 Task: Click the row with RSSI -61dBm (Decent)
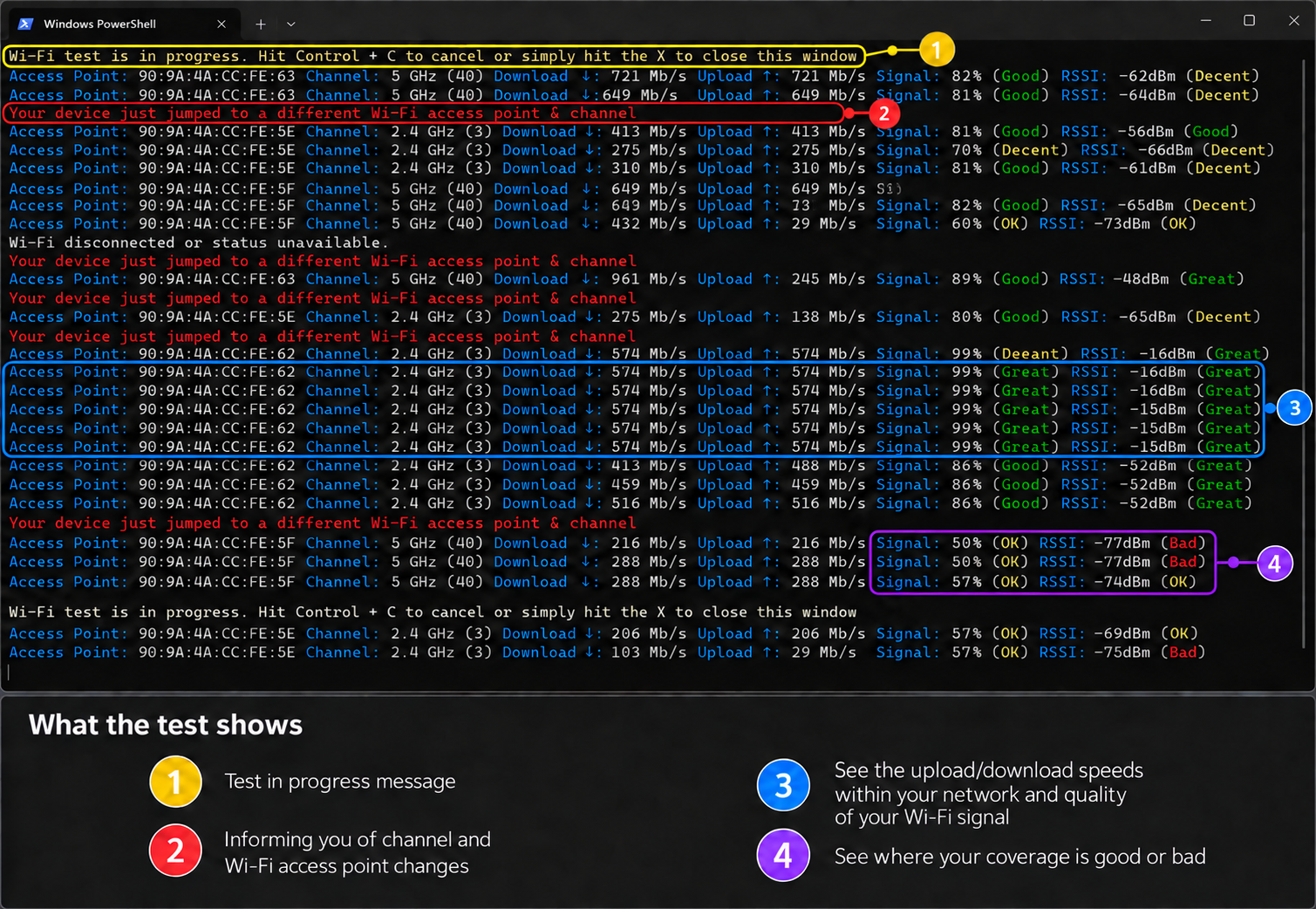(x=634, y=168)
